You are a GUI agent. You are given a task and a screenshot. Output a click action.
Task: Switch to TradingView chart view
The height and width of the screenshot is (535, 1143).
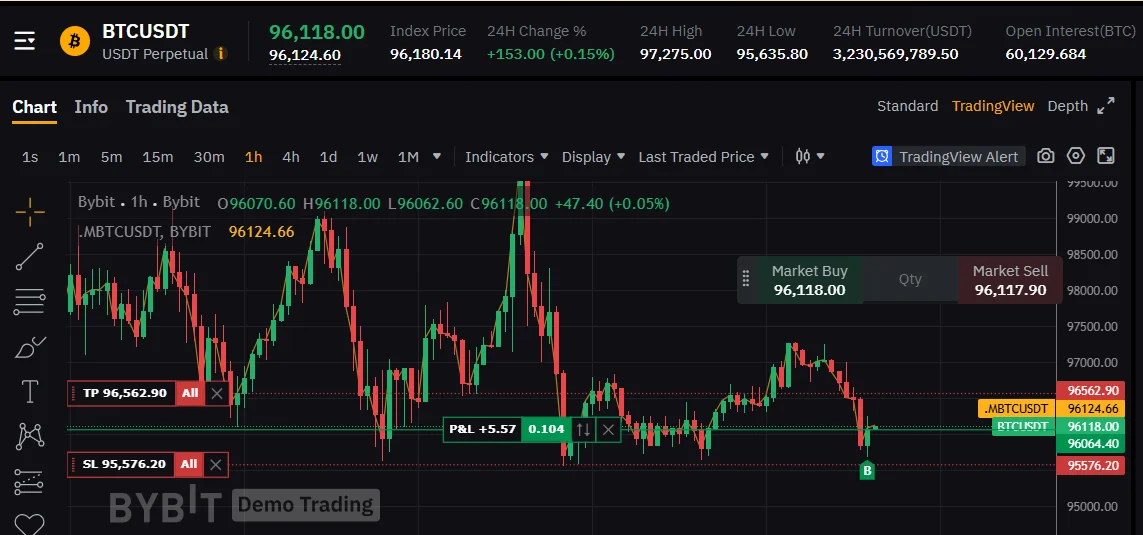point(993,106)
